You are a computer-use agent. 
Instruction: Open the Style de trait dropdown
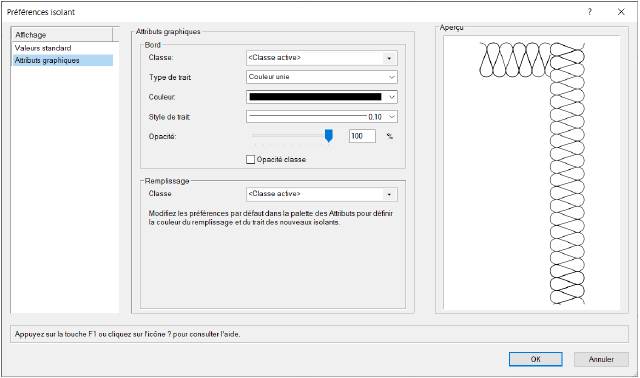(322, 117)
